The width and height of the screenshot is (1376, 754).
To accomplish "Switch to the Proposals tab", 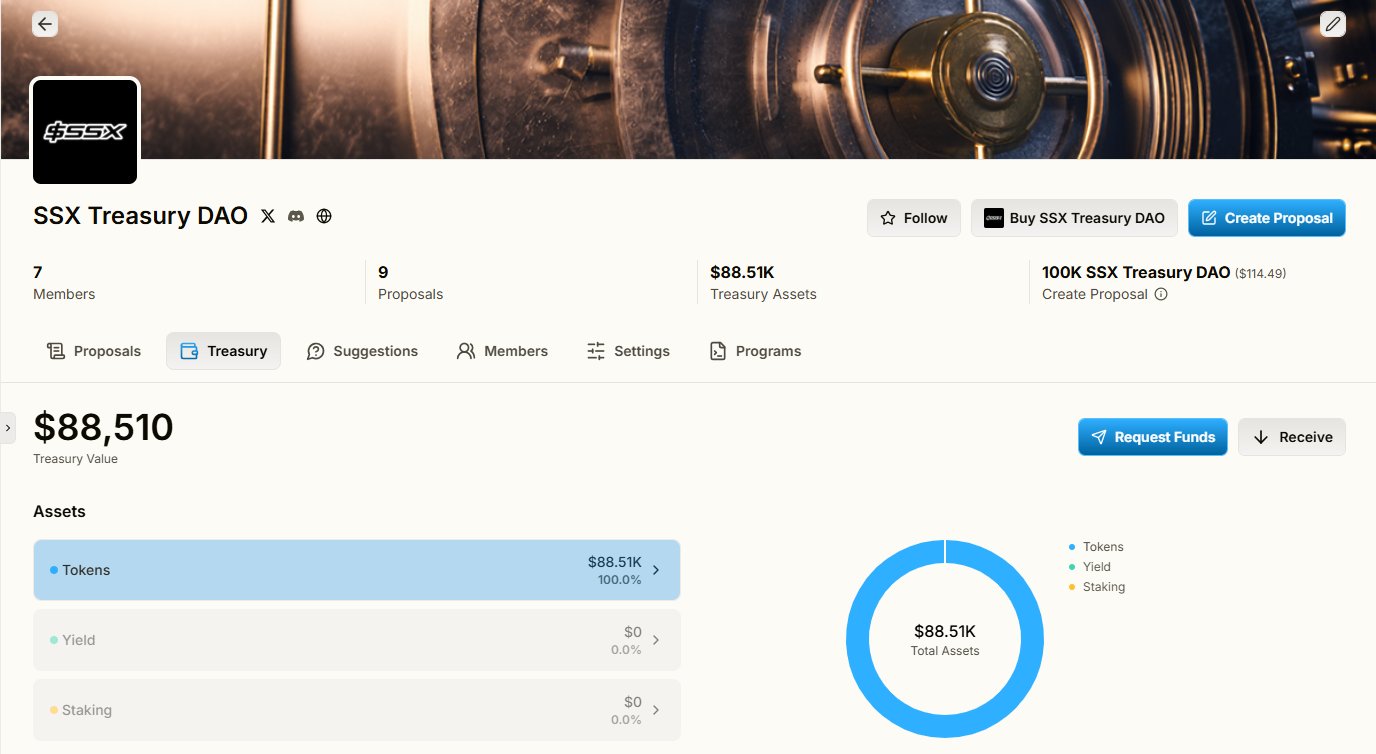I will click(x=94, y=351).
